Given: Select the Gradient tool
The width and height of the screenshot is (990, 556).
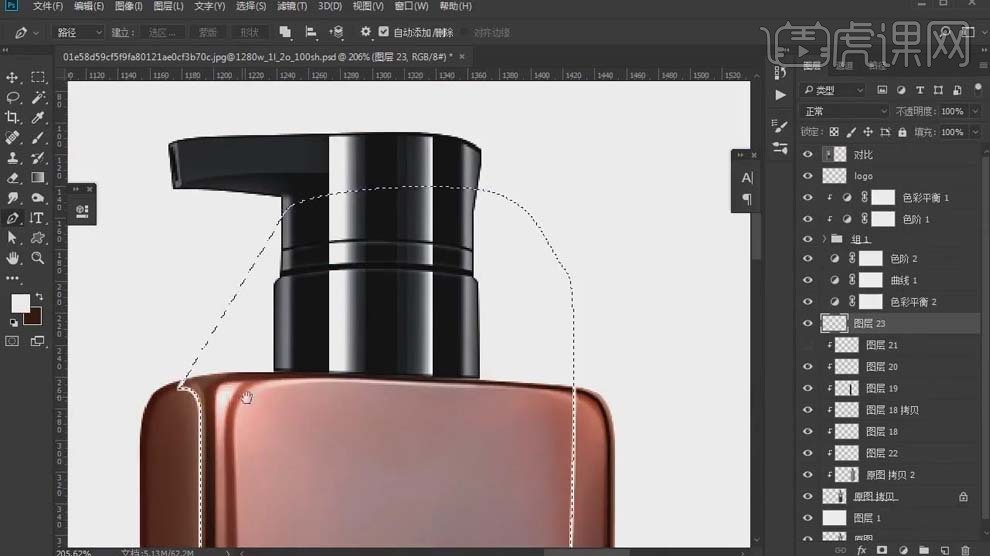Looking at the screenshot, I should (38, 178).
